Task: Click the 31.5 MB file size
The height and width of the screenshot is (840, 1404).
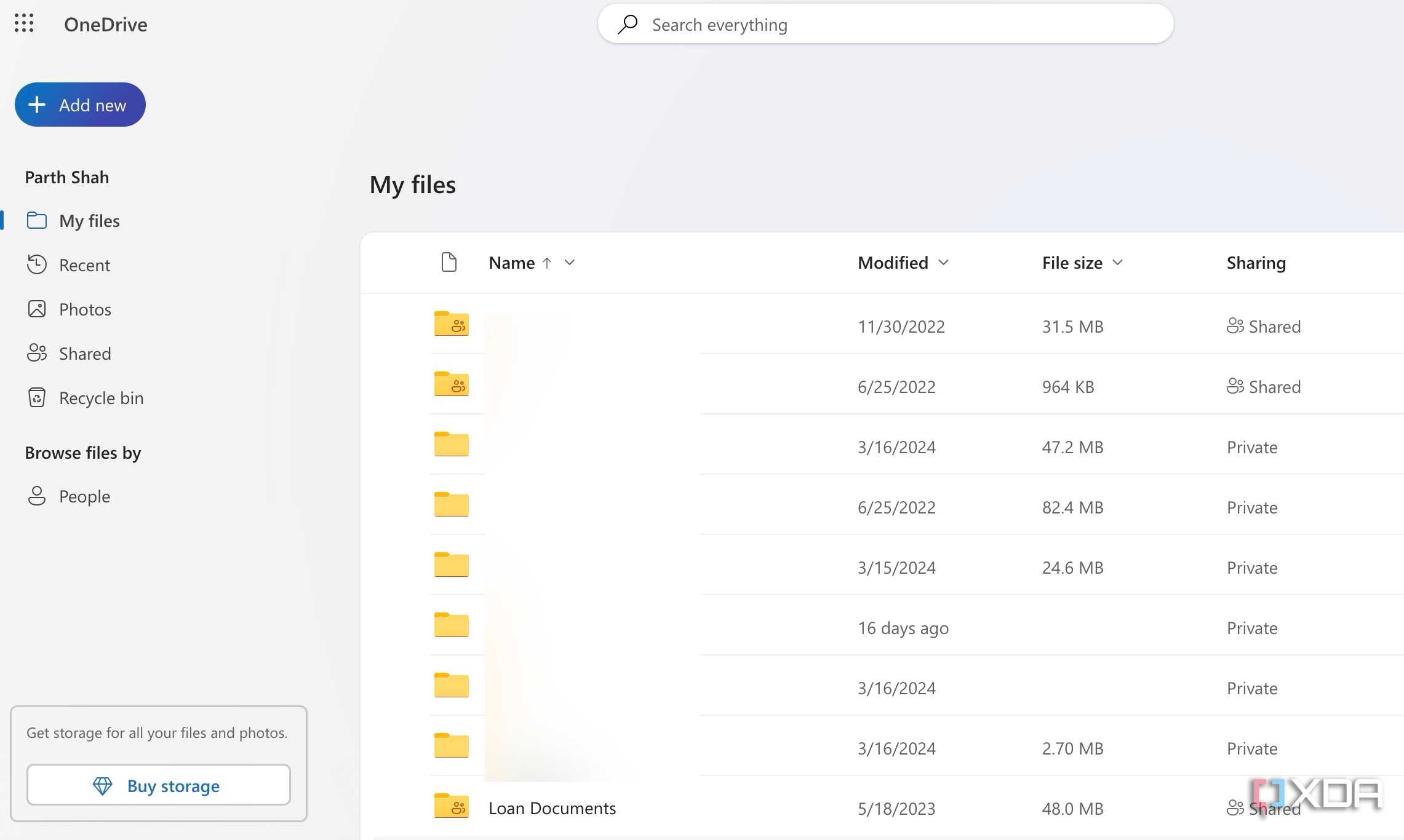Action: tap(1072, 327)
